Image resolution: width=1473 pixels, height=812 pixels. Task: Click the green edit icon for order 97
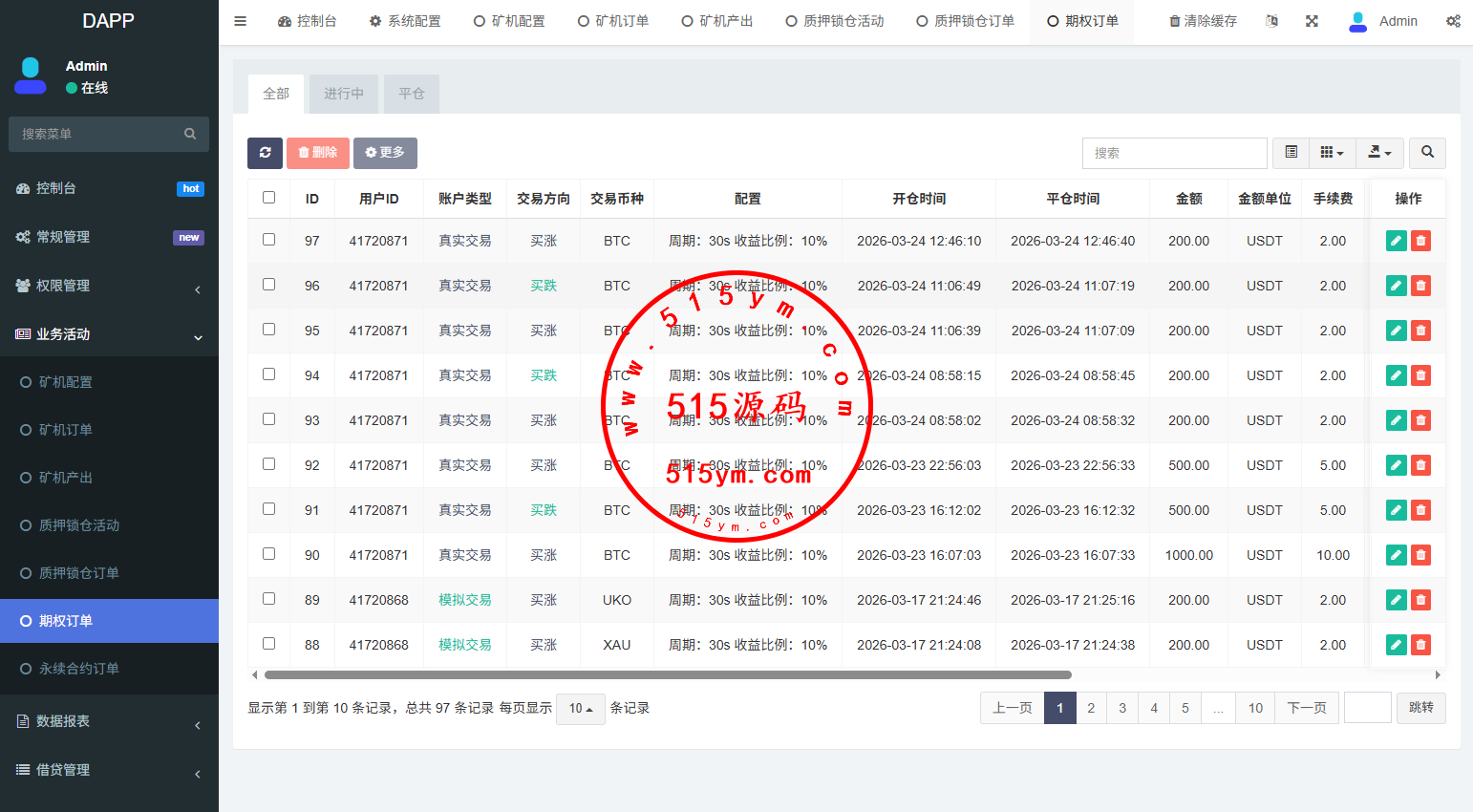1396,242
